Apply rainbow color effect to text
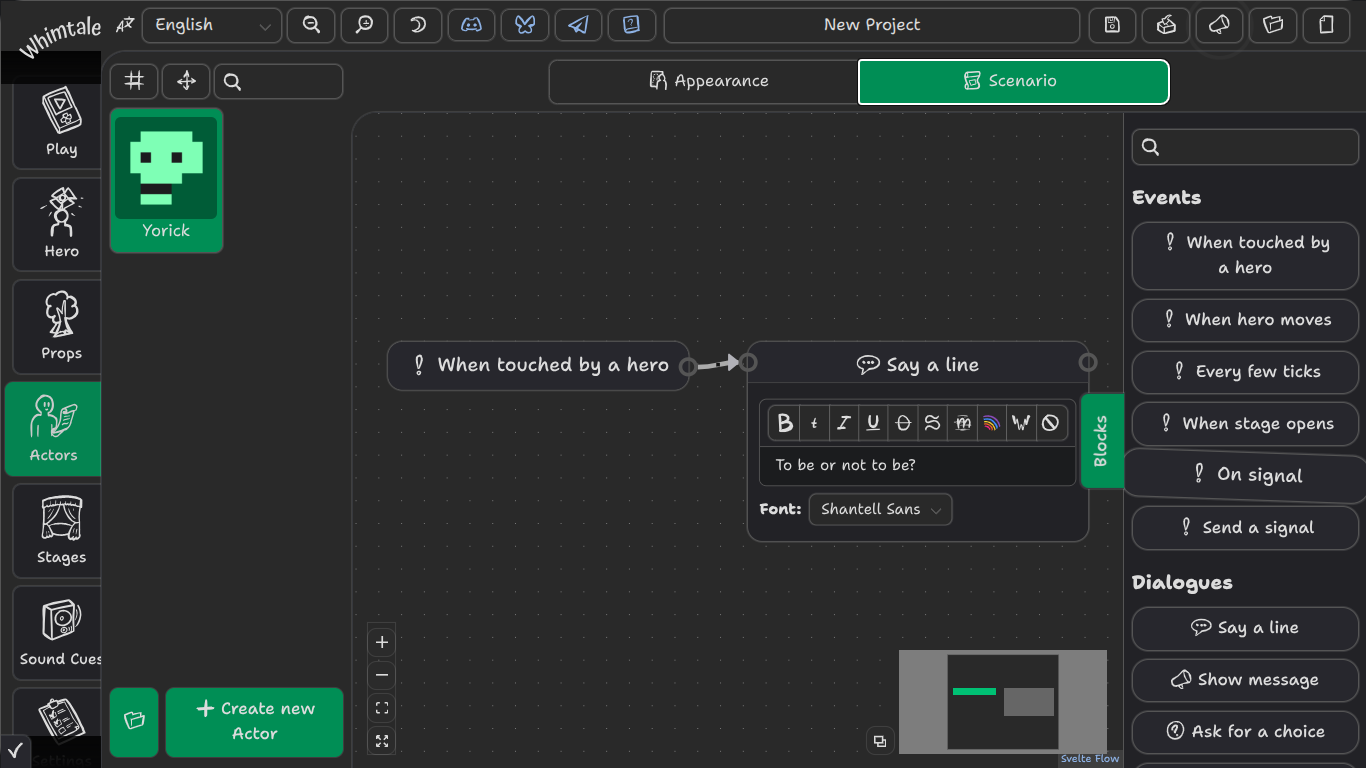The image size is (1366, 768). [x=991, y=423]
